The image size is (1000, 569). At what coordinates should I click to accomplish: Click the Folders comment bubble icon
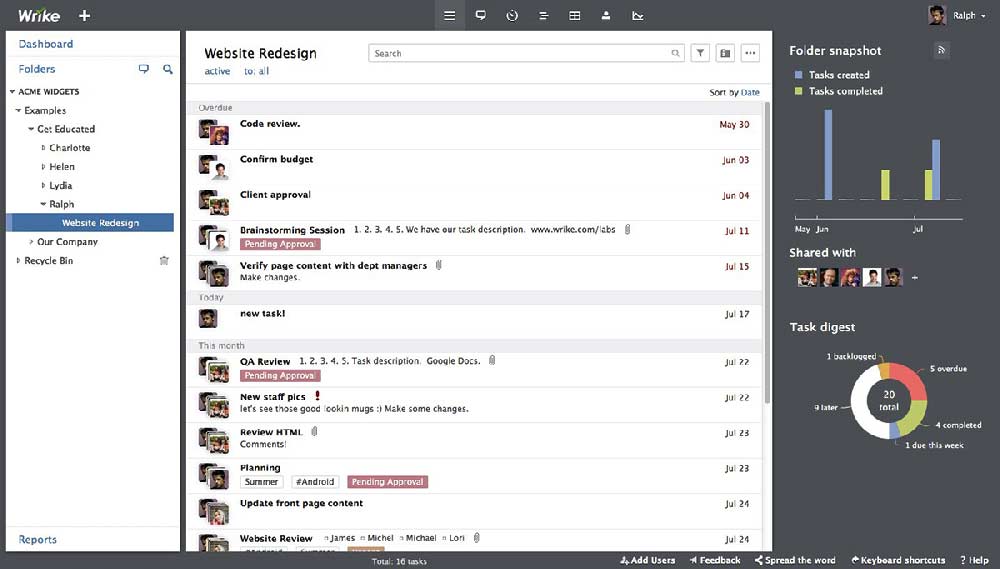click(144, 69)
